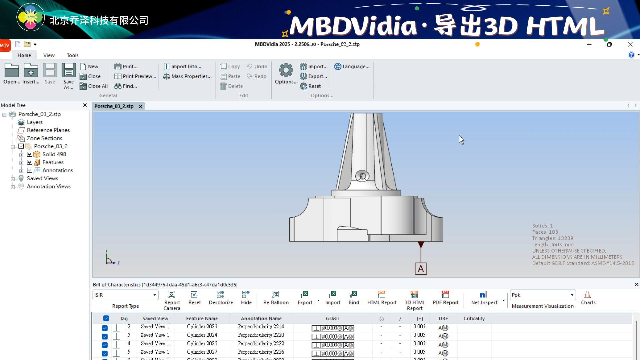Click Close in the ribbon file group
The width and height of the screenshot is (640, 360).
tap(91, 76)
